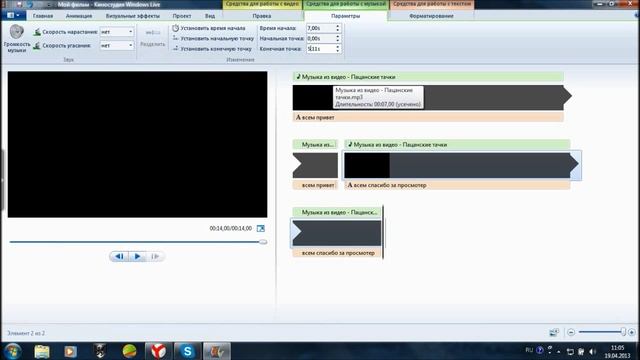Click the thumbnail size icon in status bar
Viewport: 640px width, 360px height.
tap(554, 333)
